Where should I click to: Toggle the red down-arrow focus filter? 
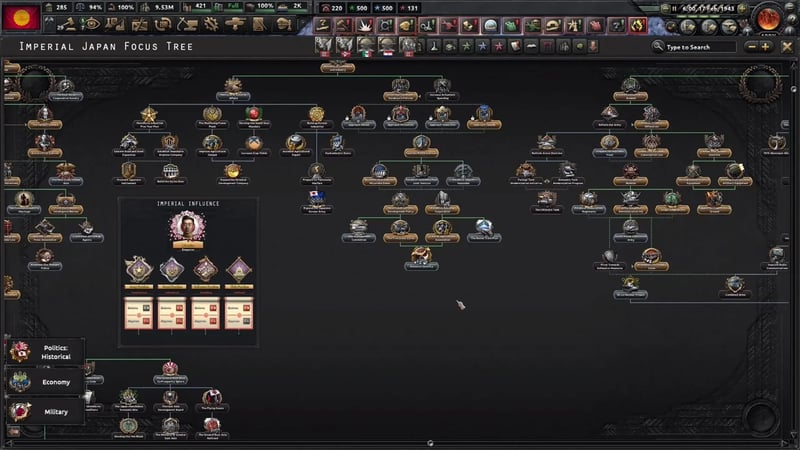click(x=593, y=46)
